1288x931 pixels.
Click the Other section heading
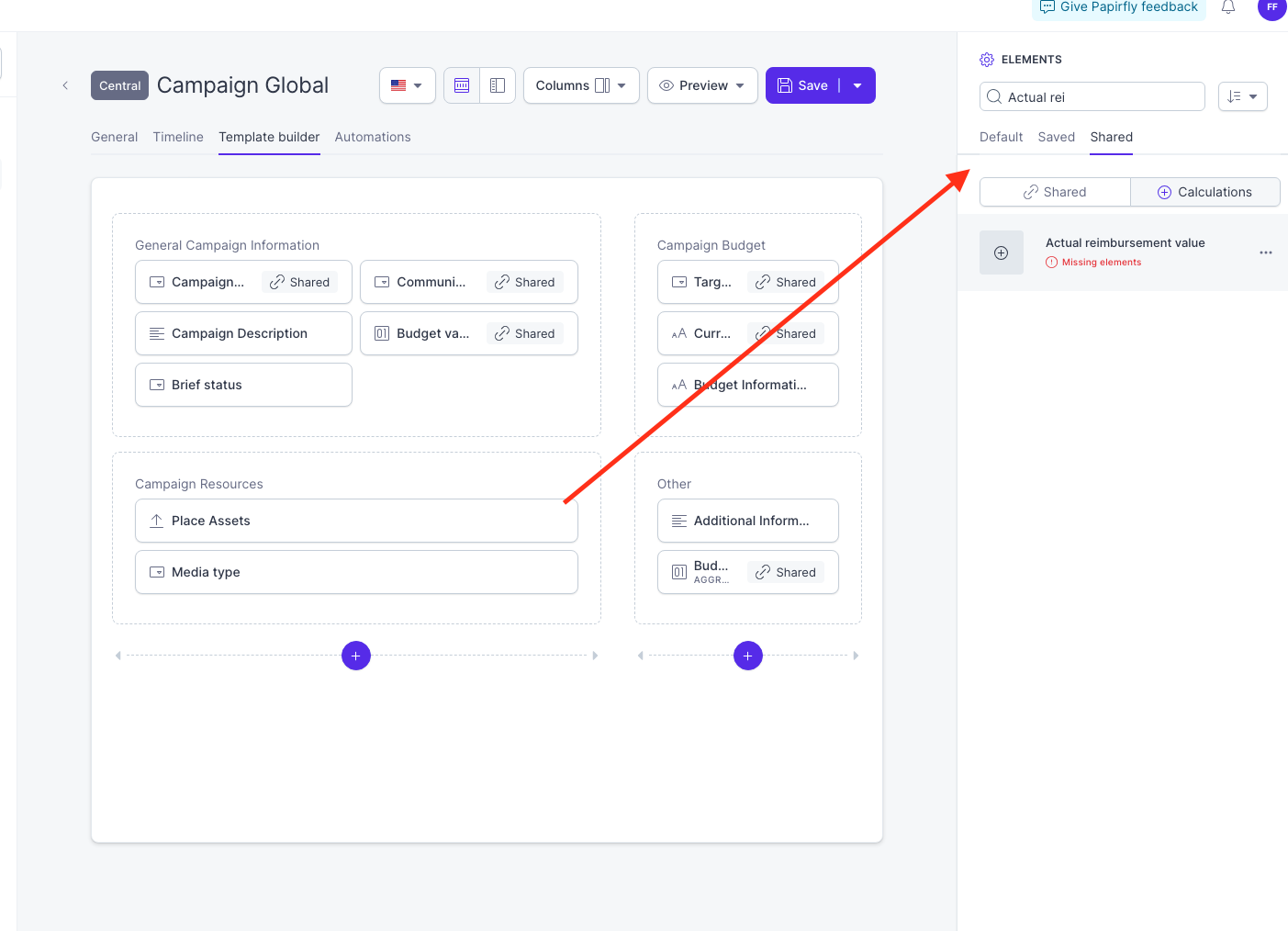pos(674,484)
